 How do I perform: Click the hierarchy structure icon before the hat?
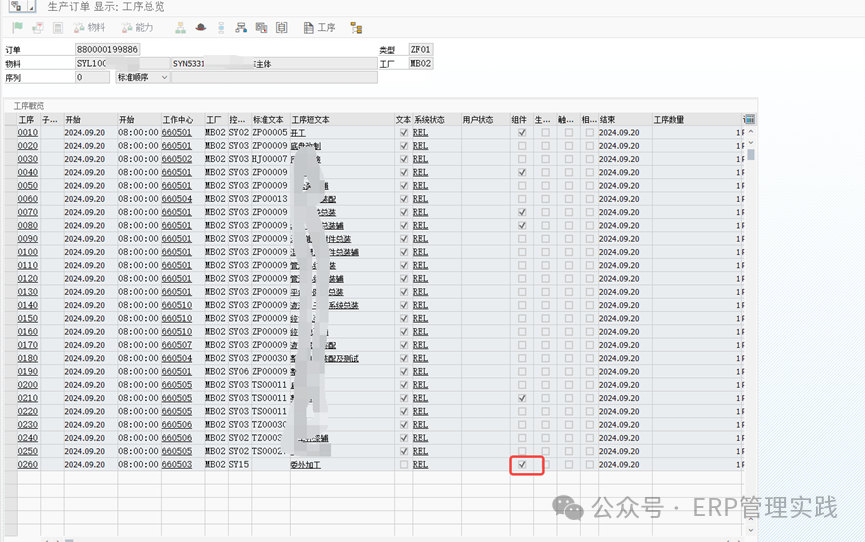tap(180, 28)
